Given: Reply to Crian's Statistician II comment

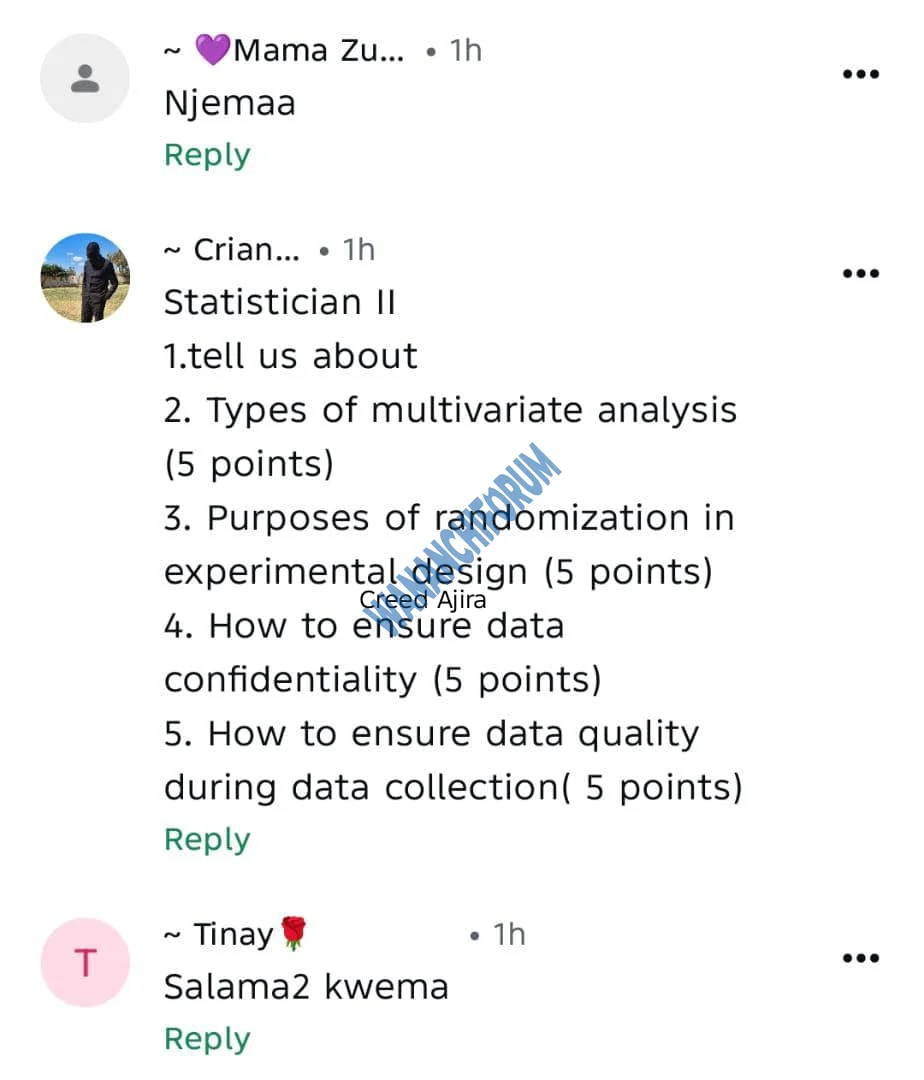Looking at the screenshot, I should (207, 839).
